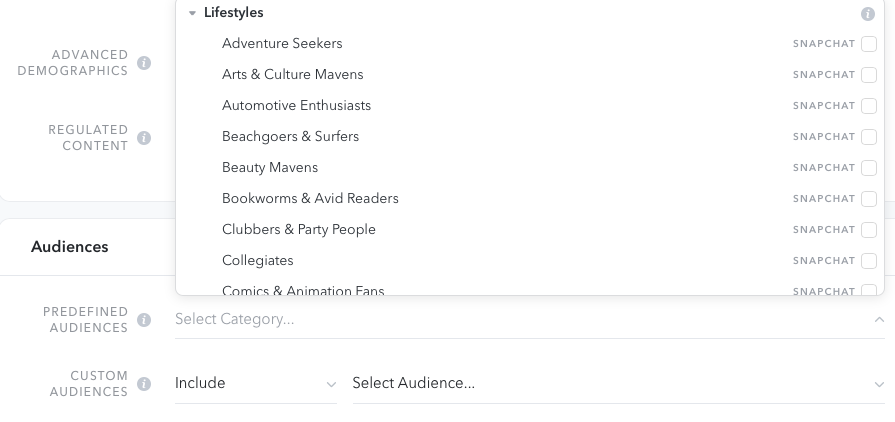Viewport: 895px width, 422px height.
Task: Collapse the Lifestyles category triangle
Action: click(x=192, y=13)
